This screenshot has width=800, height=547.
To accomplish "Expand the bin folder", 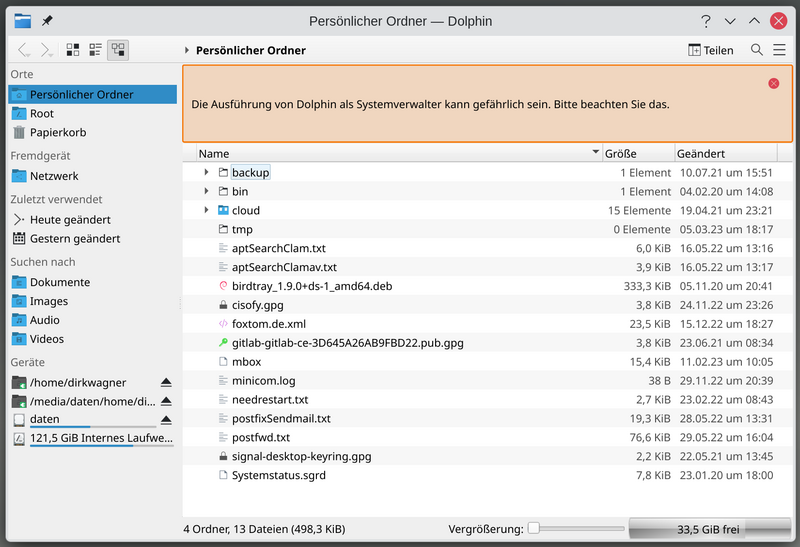I will coord(206,191).
